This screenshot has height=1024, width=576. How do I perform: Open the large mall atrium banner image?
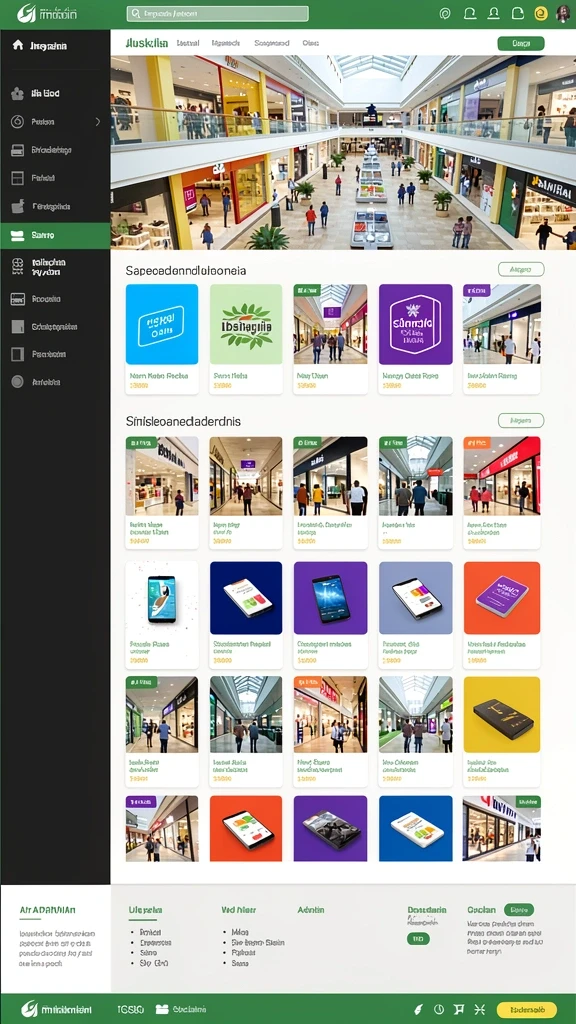pyautogui.click(x=343, y=152)
